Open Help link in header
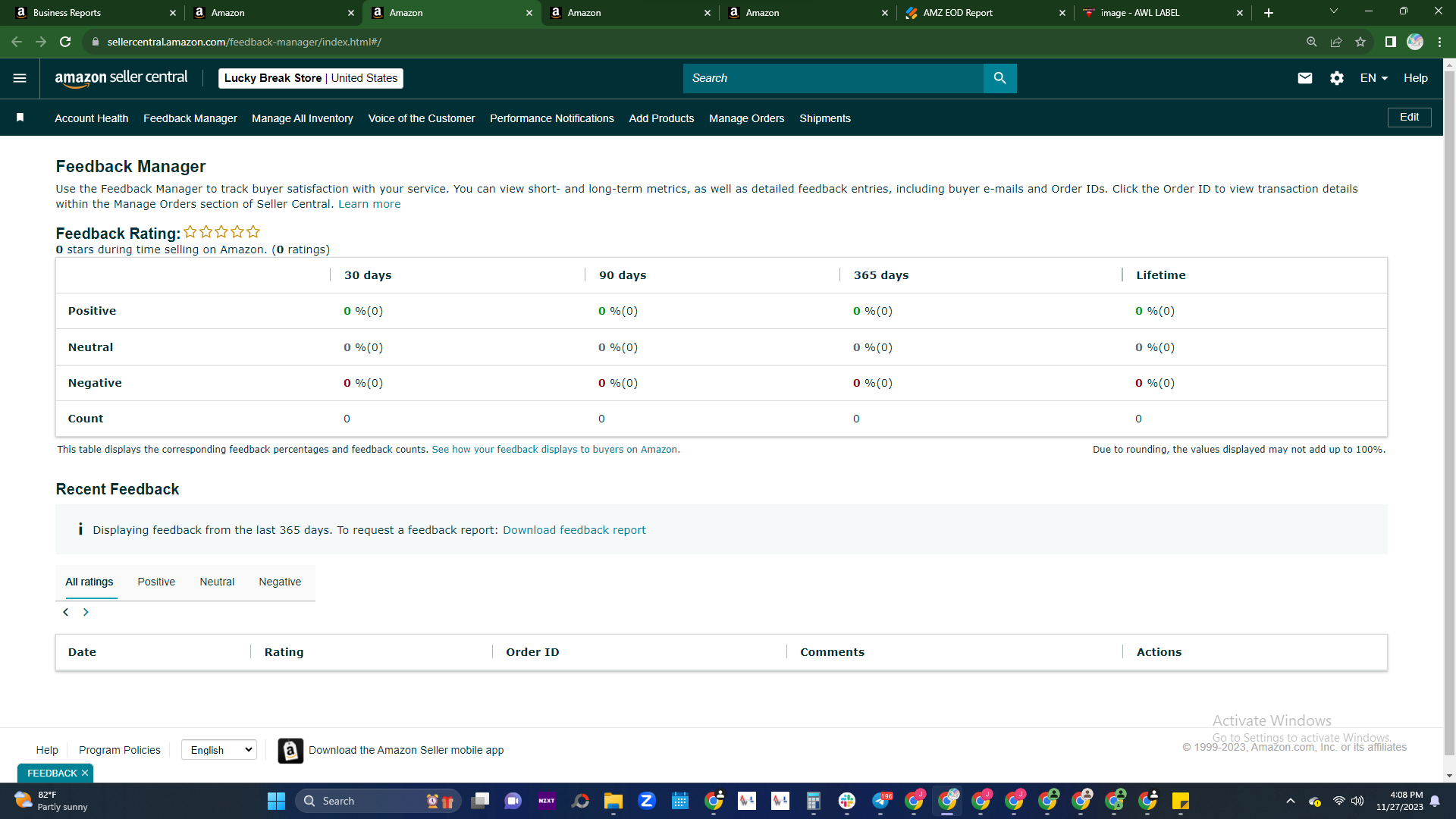 click(1416, 78)
